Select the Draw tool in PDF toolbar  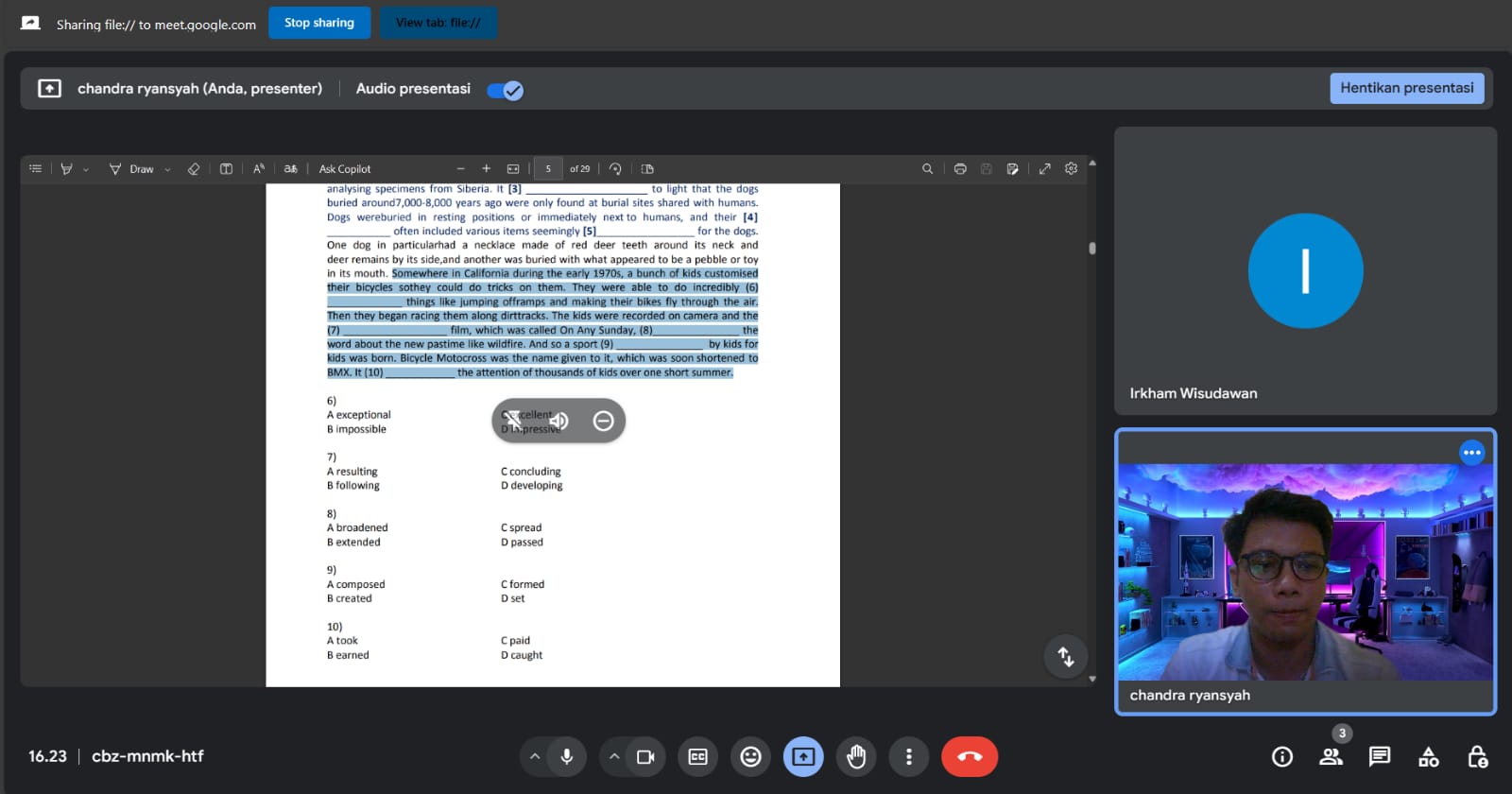pos(131,168)
